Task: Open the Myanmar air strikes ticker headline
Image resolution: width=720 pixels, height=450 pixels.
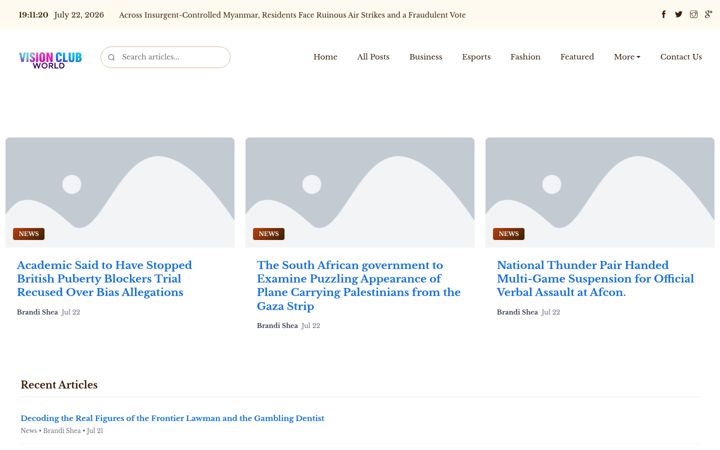Action: (292, 15)
